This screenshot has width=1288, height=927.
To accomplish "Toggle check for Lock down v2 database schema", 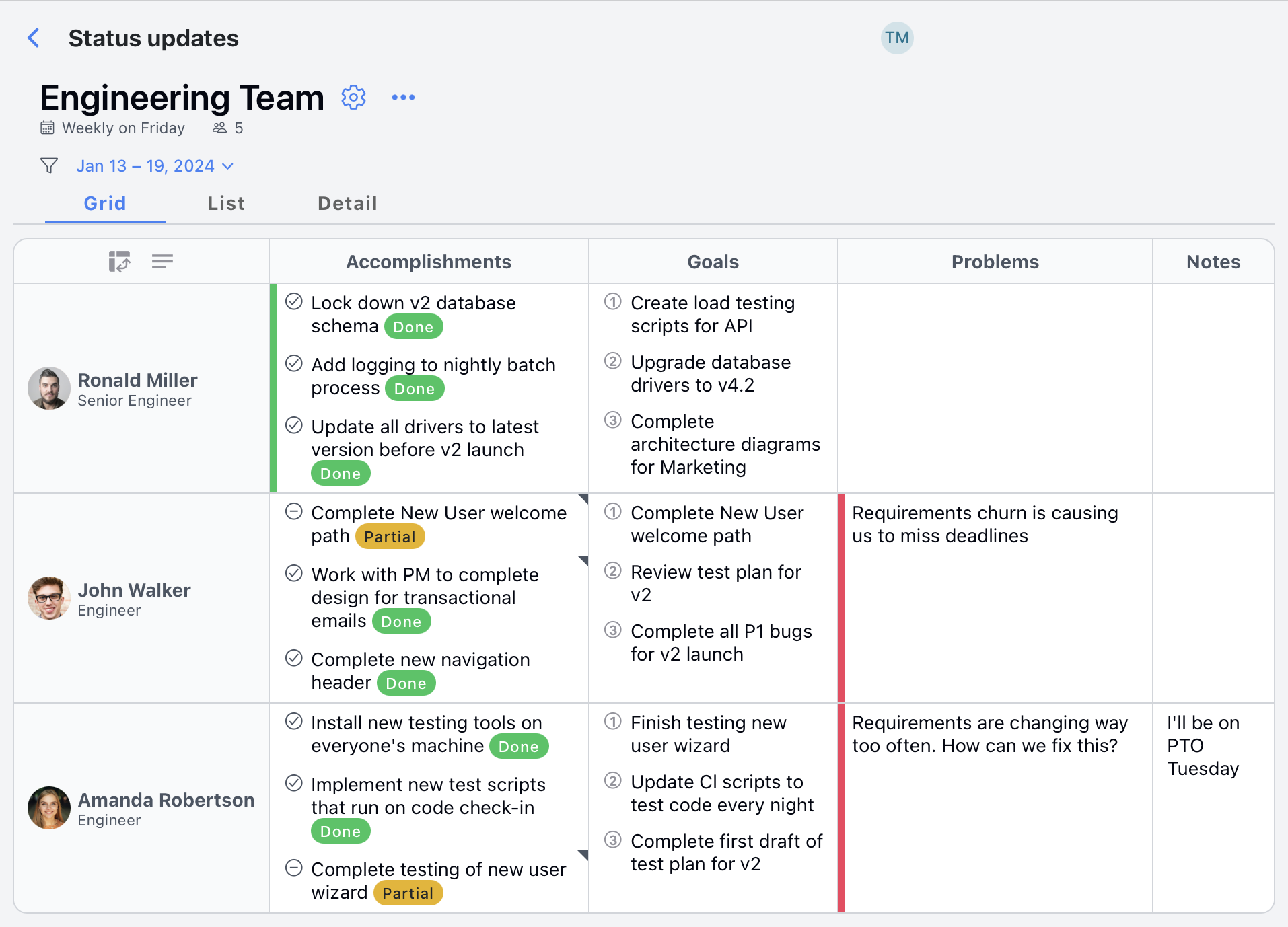I will tap(294, 302).
